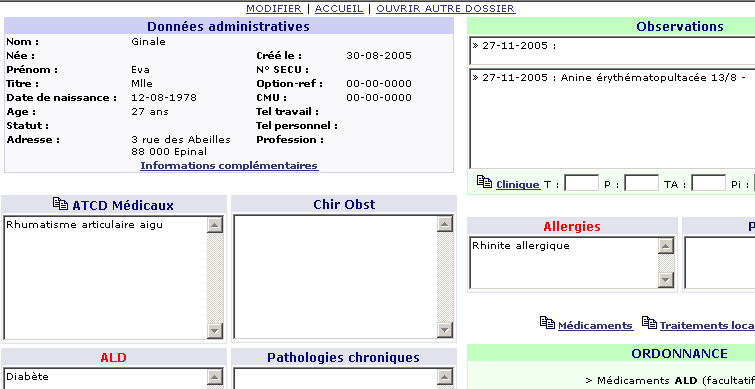The height and width of the screenshot is (389, 755).
Task: Click the red Allergies header
Action: tap(572, 226)
